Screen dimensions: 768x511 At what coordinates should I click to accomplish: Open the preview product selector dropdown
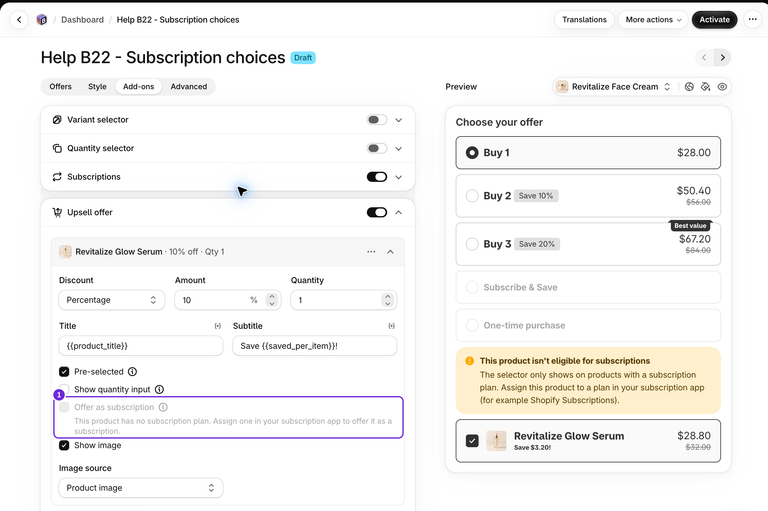click(614, 87)
